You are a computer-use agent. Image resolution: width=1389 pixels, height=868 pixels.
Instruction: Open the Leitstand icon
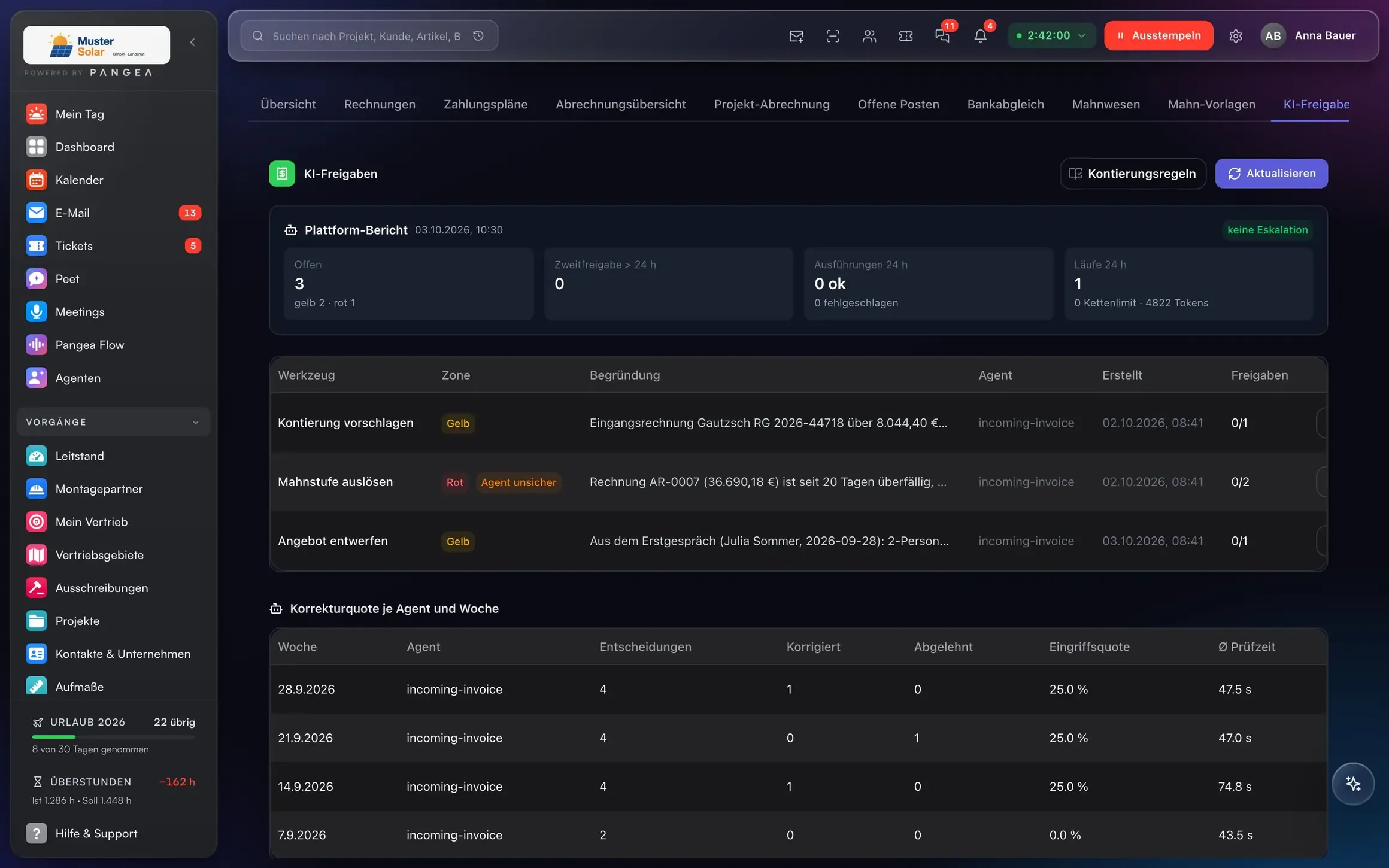point(37,456)
